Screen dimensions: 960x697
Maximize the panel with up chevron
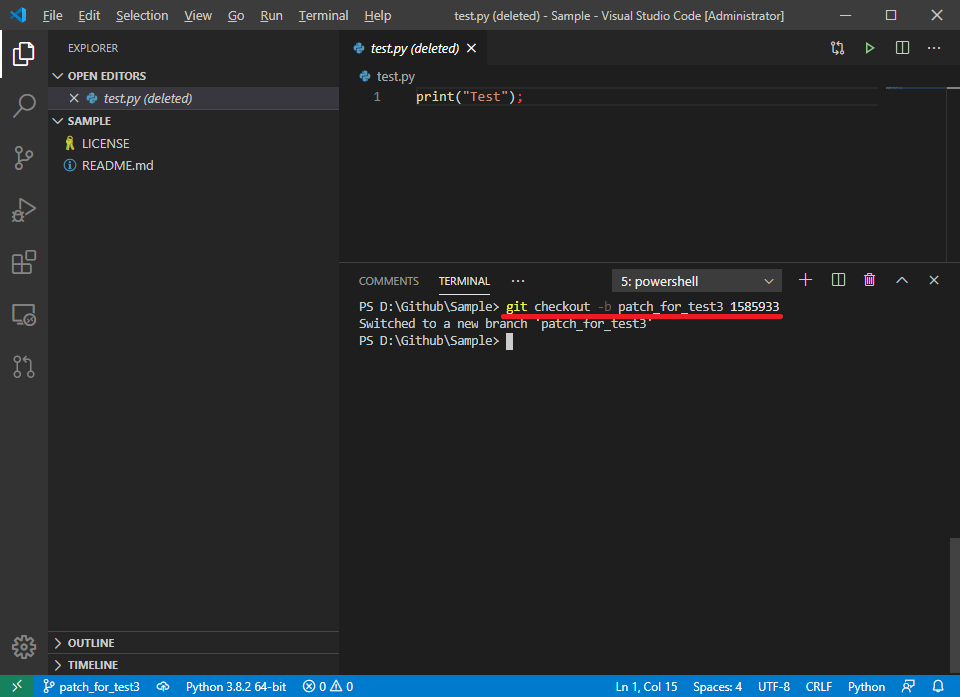(x=902, y=280)
